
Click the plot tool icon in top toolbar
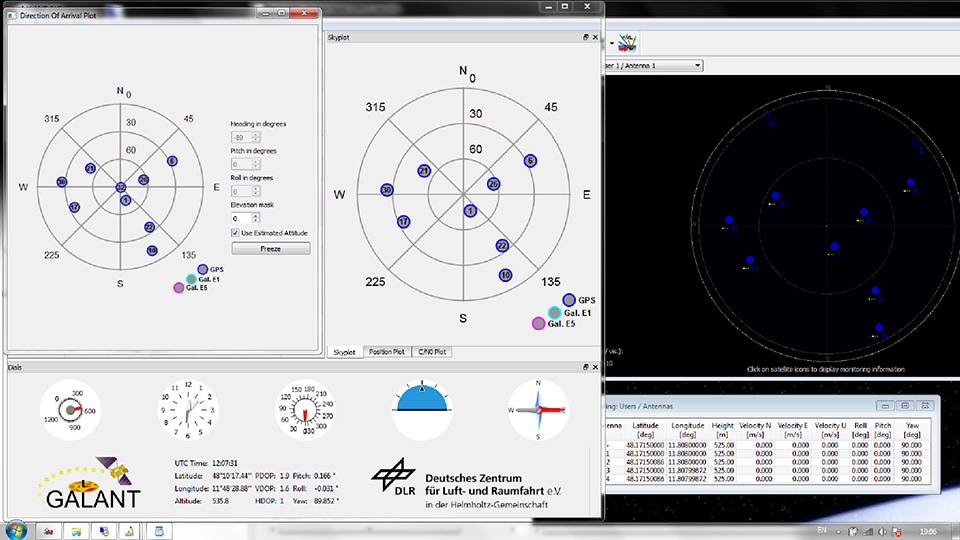pyautogui.click(x=629, y=43)
